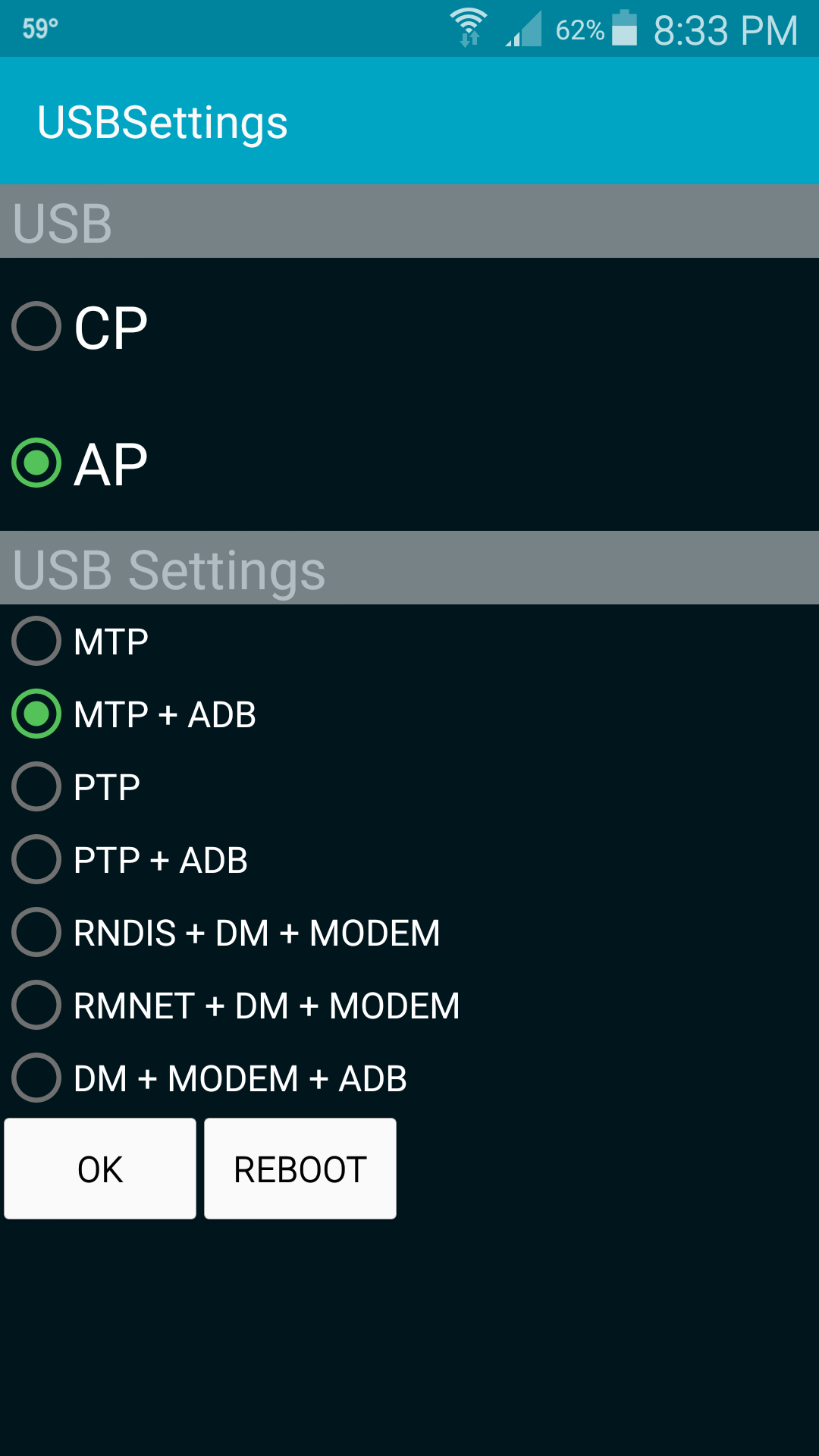Image resolution: width=819 pixels, height=1456 pixels.
Task: Select the AP radio option
Action: coord(36,463)
